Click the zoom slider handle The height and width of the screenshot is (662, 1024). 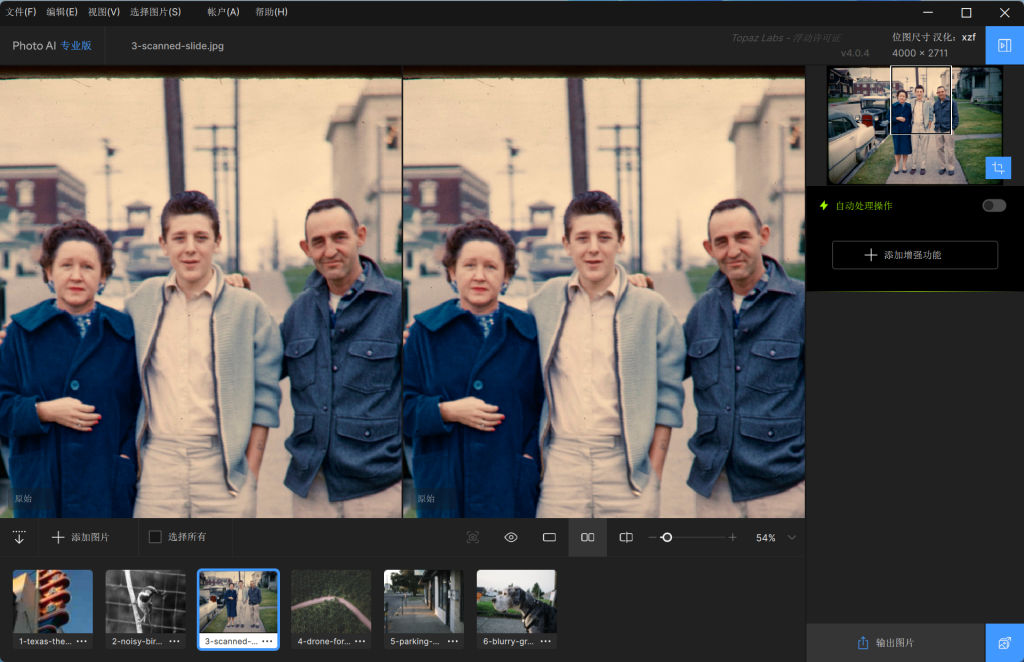(666, 537)
